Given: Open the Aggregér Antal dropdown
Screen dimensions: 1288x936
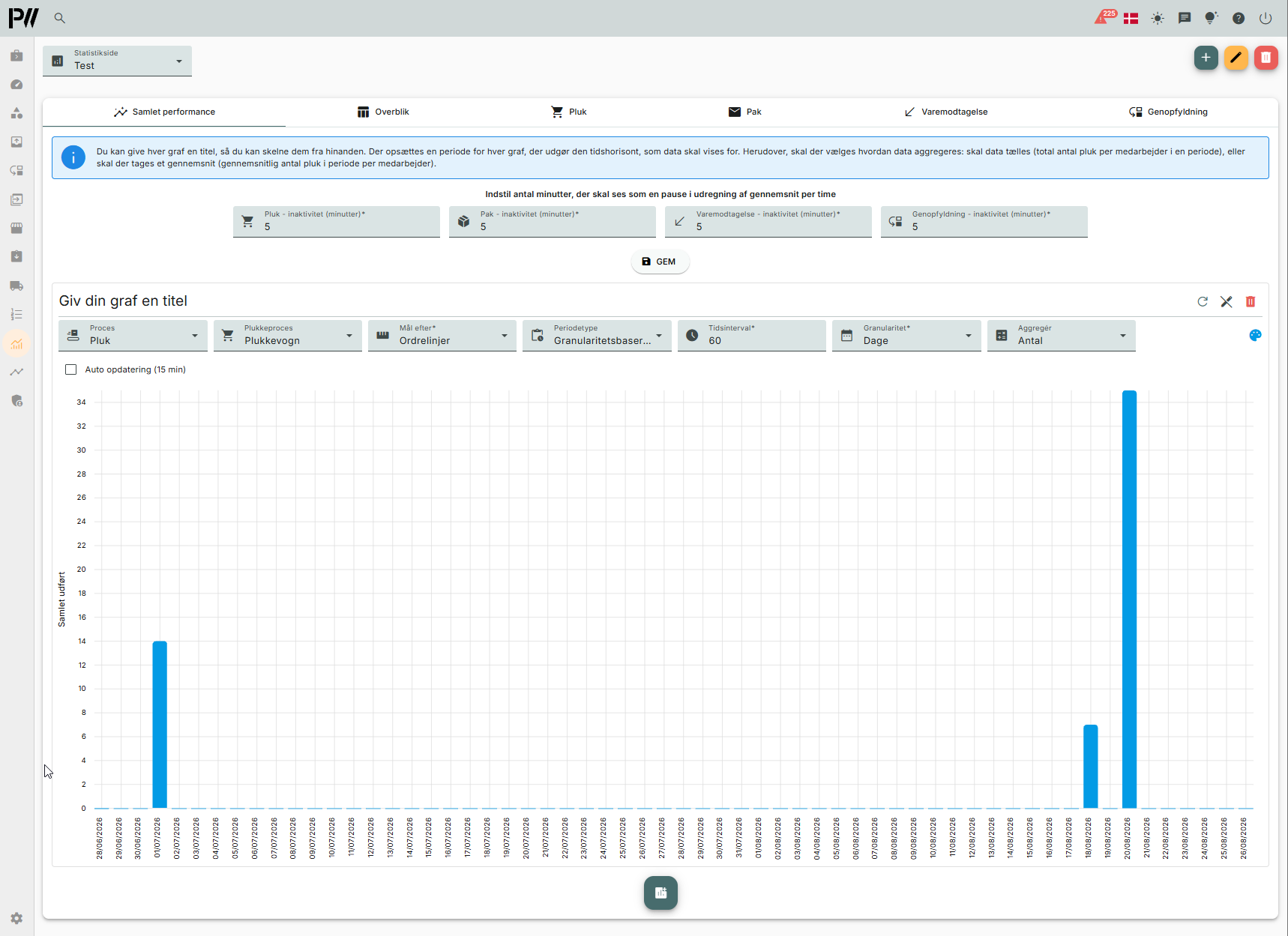Looking at the screenshot, I should tap(1062, 335).
